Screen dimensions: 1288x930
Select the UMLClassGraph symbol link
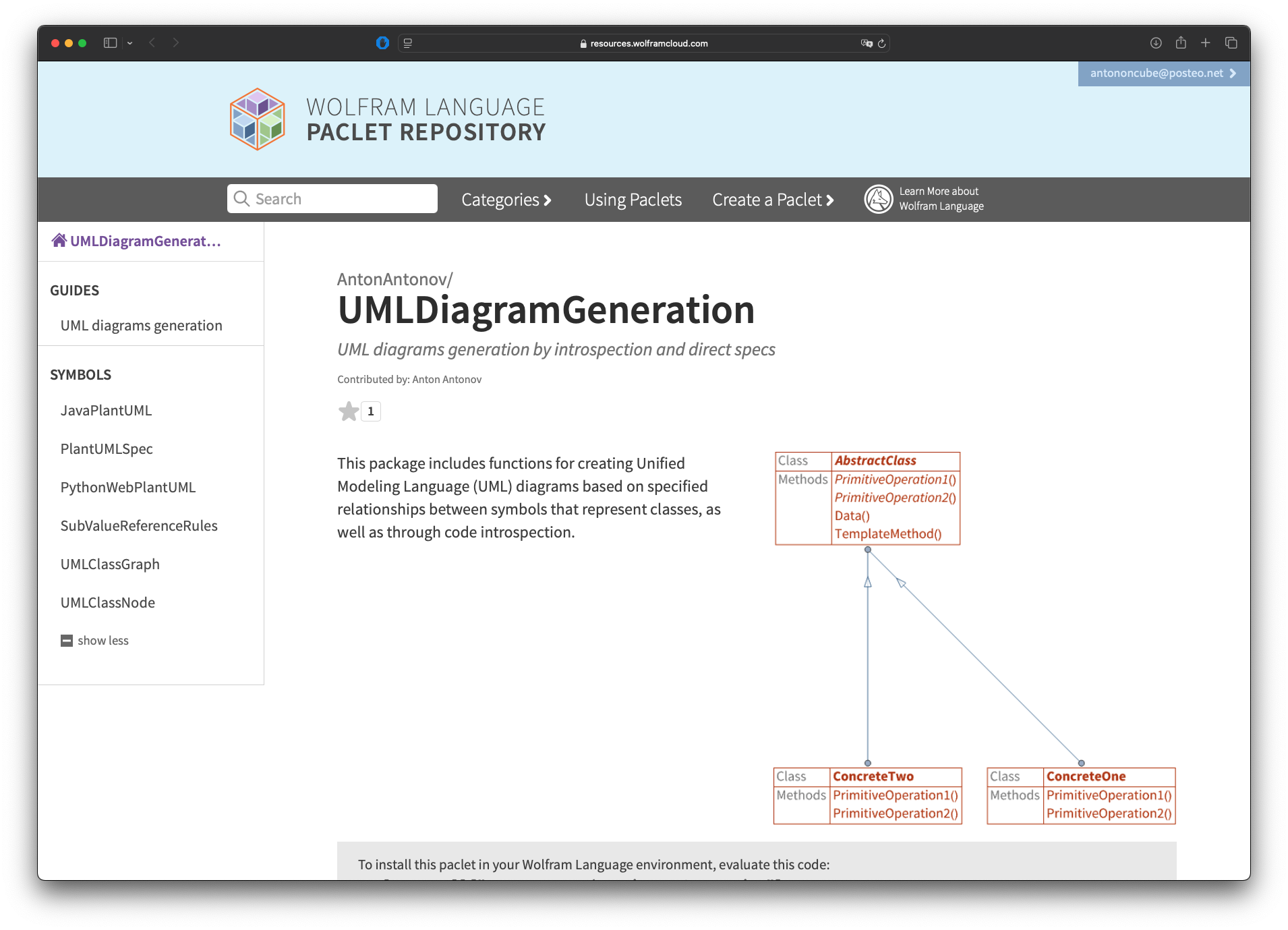[110, 564]
